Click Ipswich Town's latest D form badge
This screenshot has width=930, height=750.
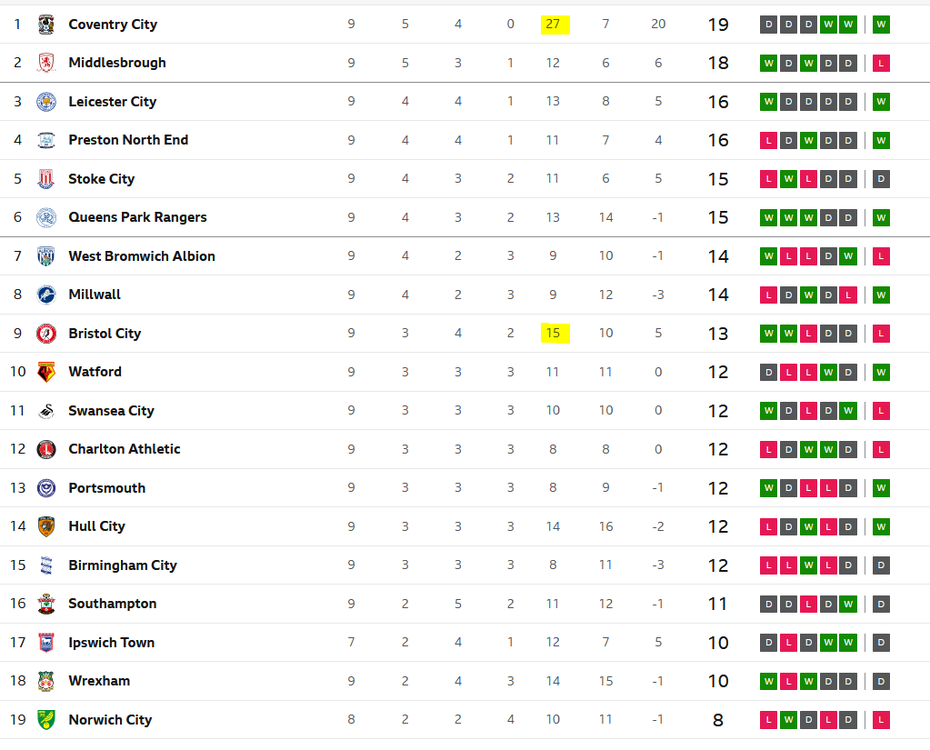coord(881,642)
